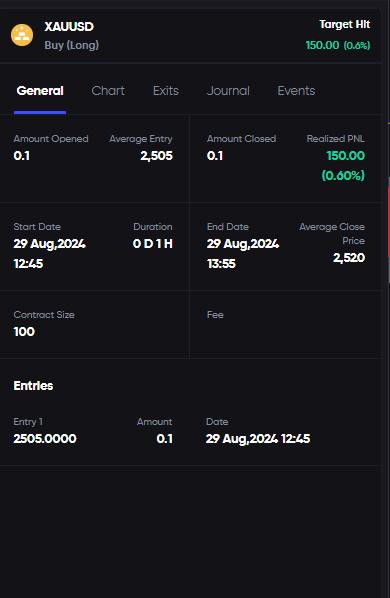Screen dimensions: 390x598
Task: Click the End Date 29 Aug,2024 13:55
Action: coord(243,254)
